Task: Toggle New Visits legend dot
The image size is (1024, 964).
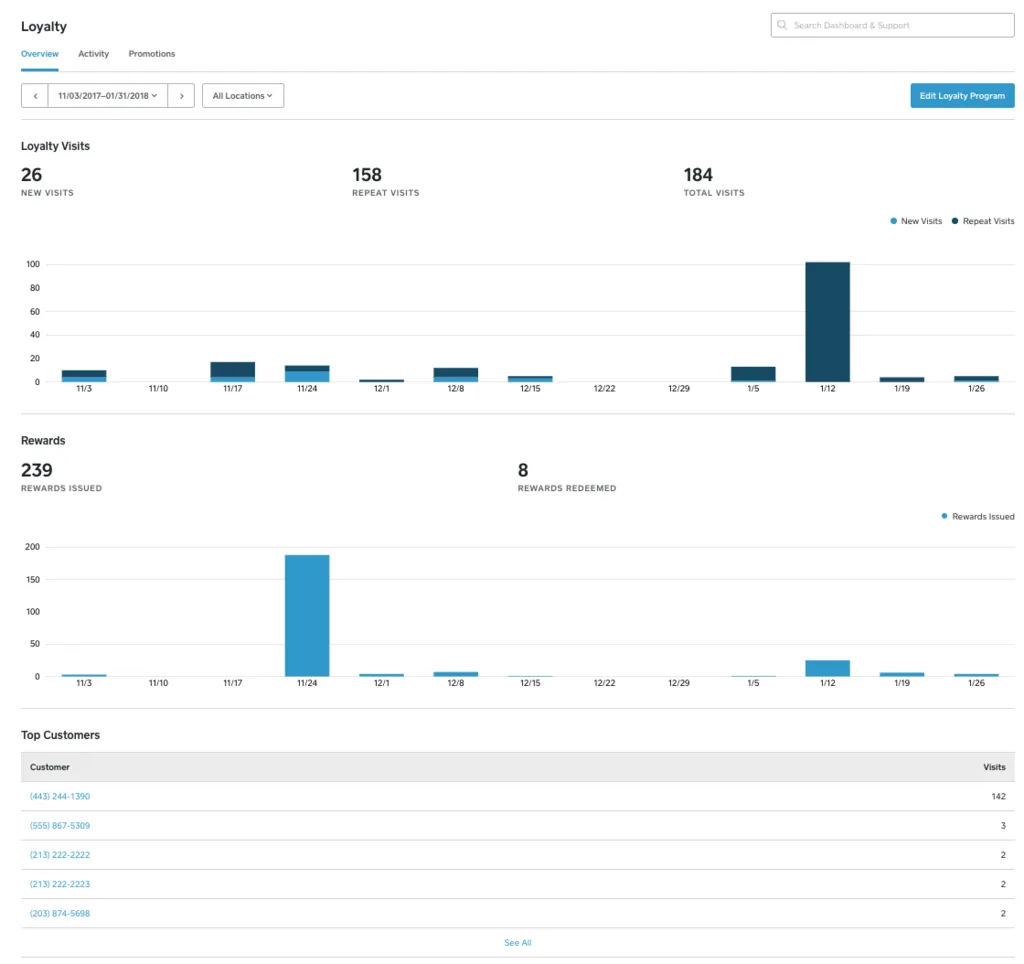Action: [x=893, y=221]
